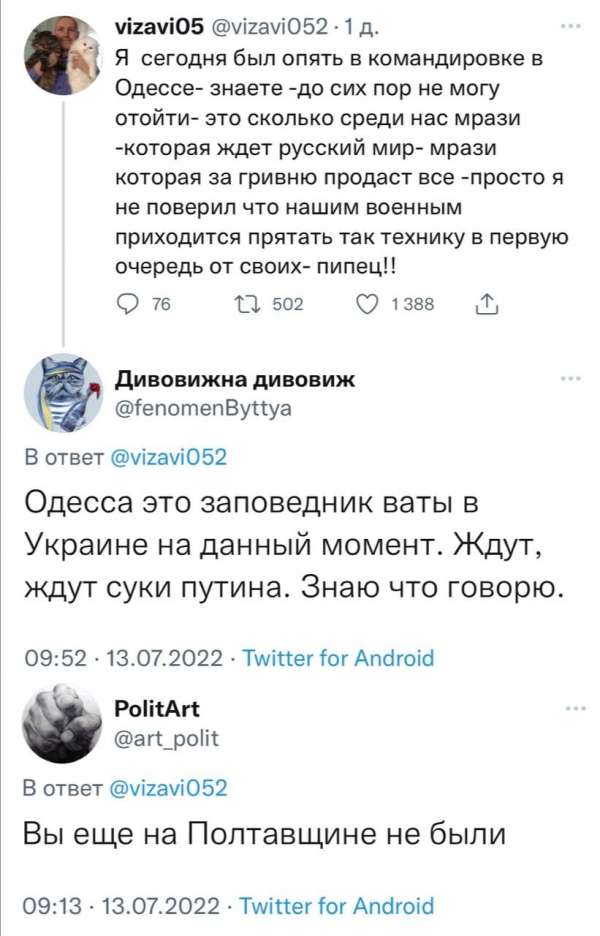Click @vizavi052 mention in fenomenByttya's reply

[166, 457]
